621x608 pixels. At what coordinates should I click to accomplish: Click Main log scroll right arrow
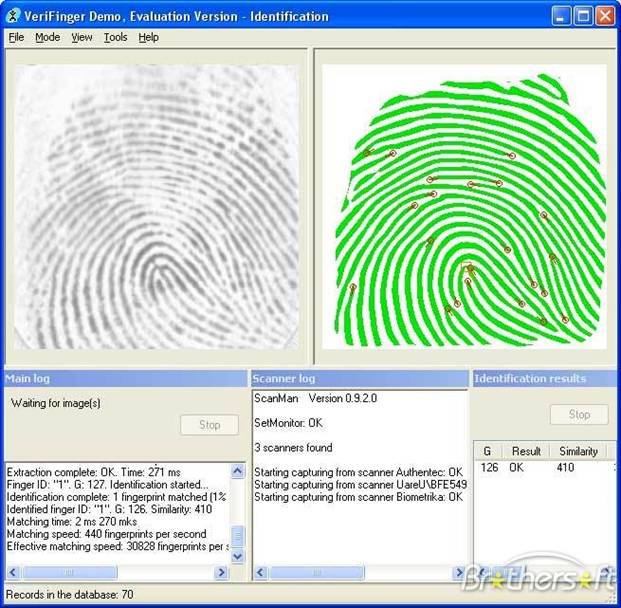tap(221, 572)
